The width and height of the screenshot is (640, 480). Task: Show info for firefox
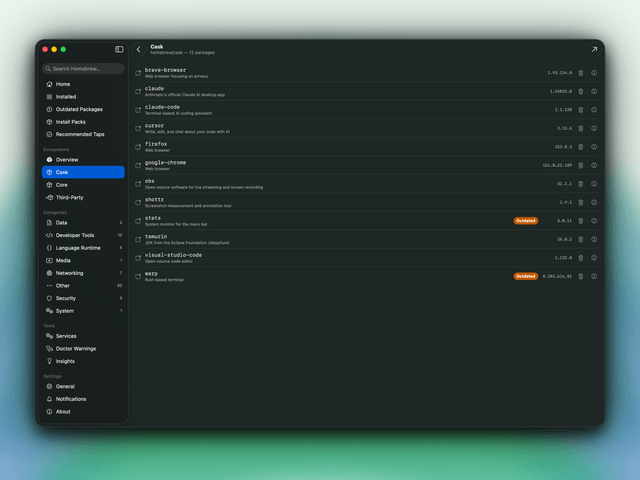point(594,147)
